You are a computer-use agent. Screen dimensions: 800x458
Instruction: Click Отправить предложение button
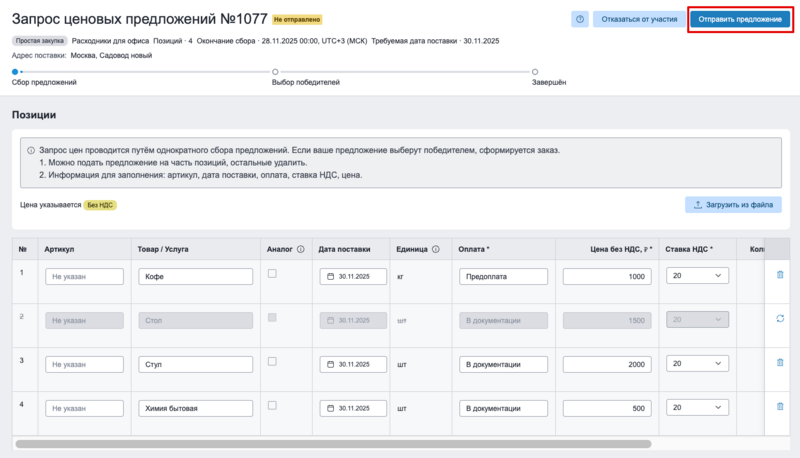click(741, 19)
